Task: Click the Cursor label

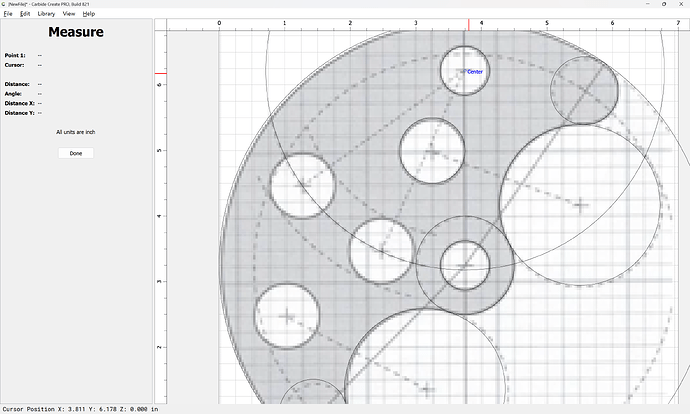Action: [15, 65]
